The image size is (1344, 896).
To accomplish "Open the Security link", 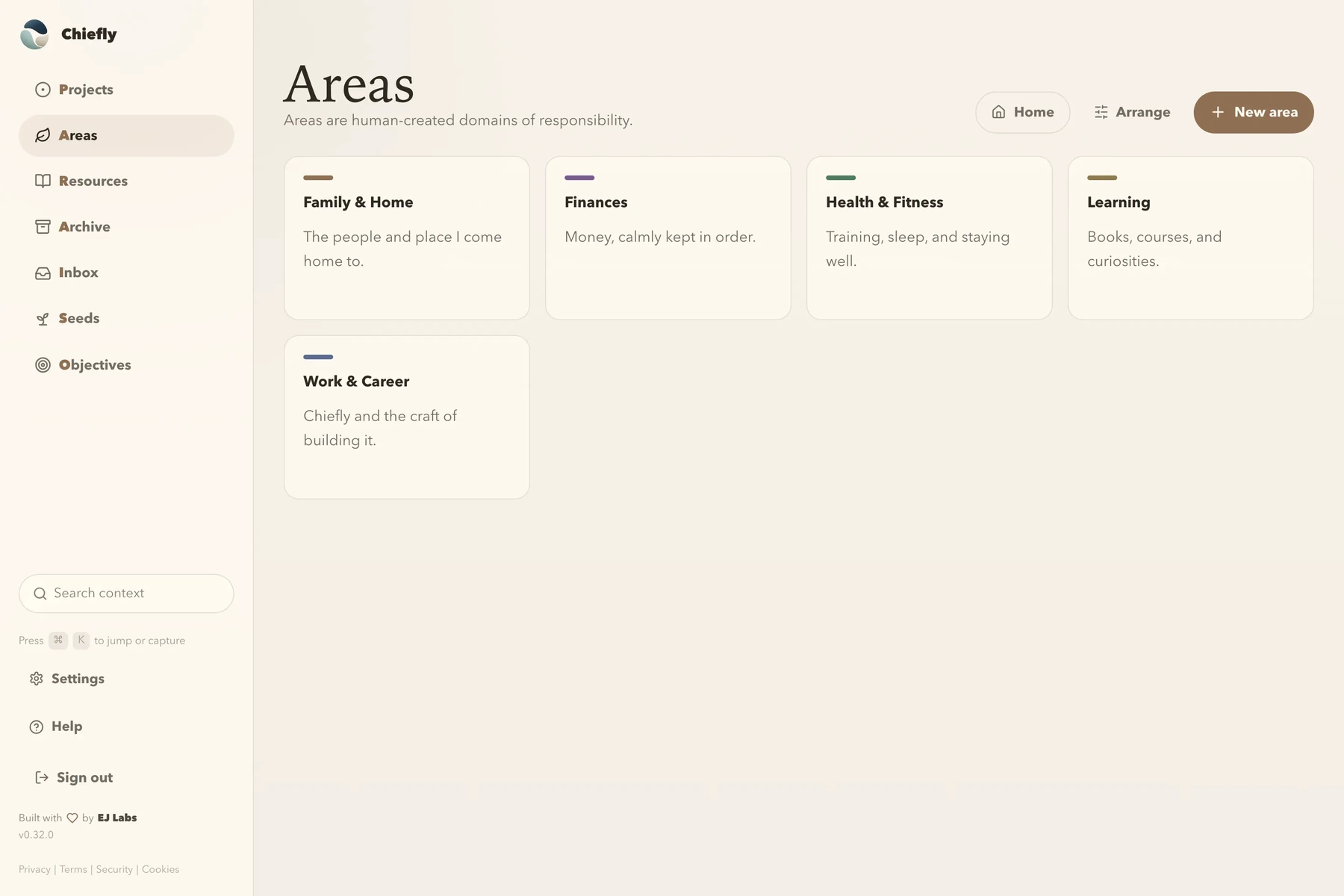I will tap(114, 869).
